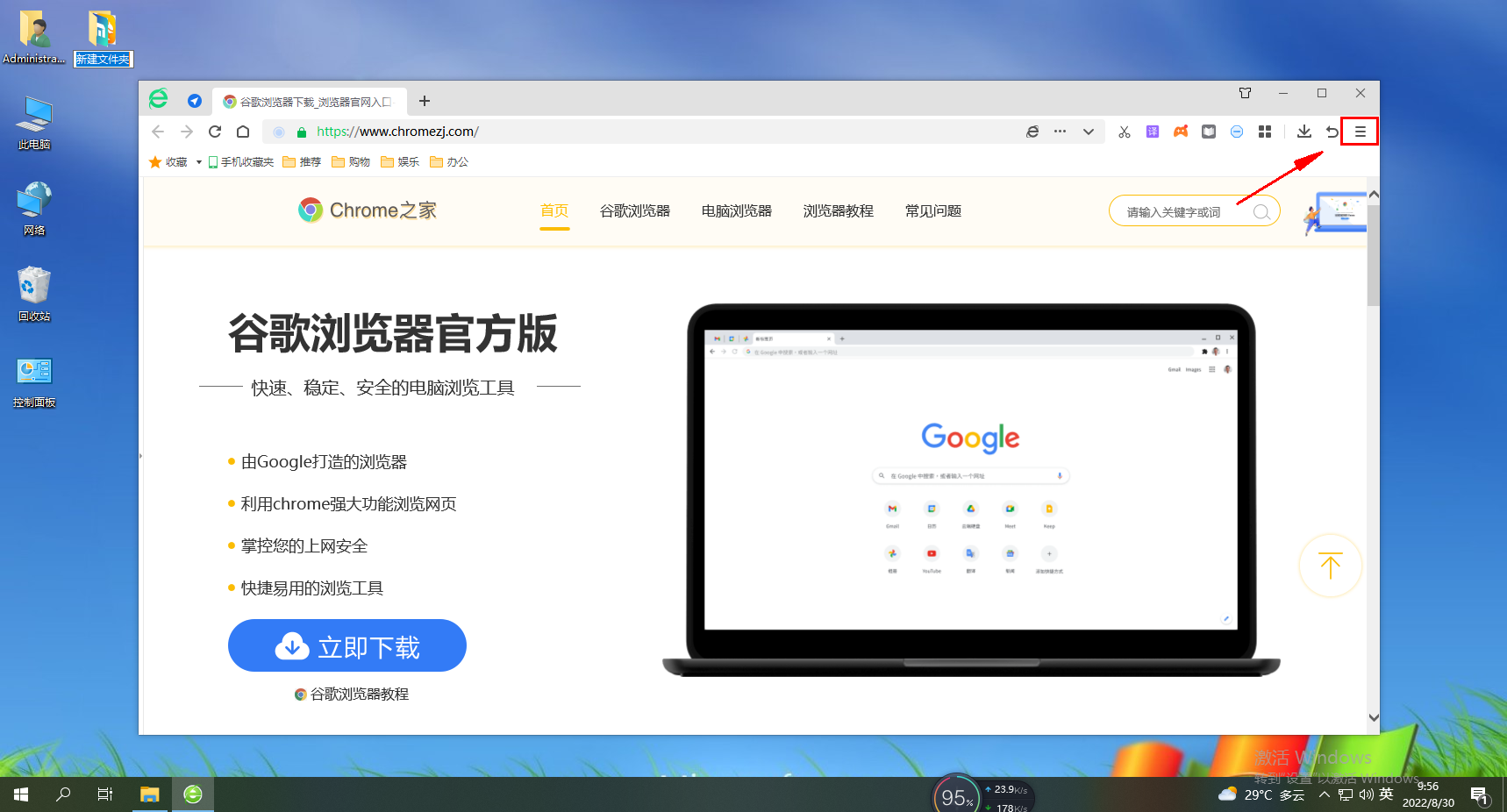Click the 立即下载 download button

[x=347, y=646]
